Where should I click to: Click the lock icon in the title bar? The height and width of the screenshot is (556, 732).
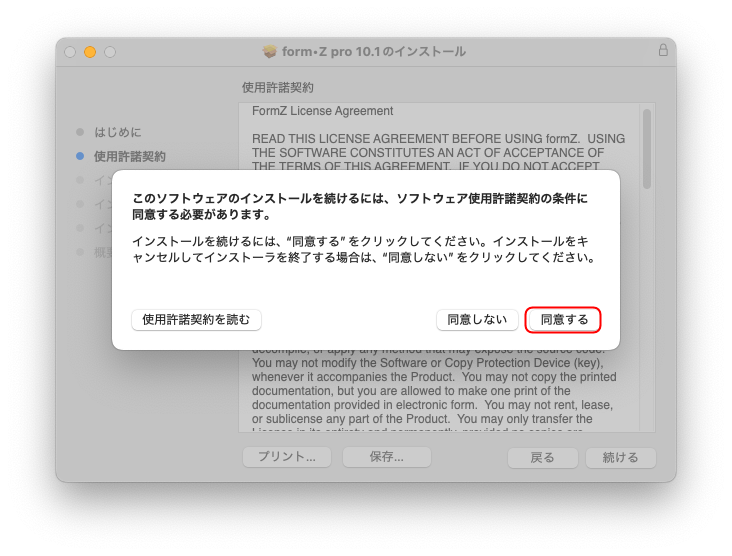click(x=663, y=51)
